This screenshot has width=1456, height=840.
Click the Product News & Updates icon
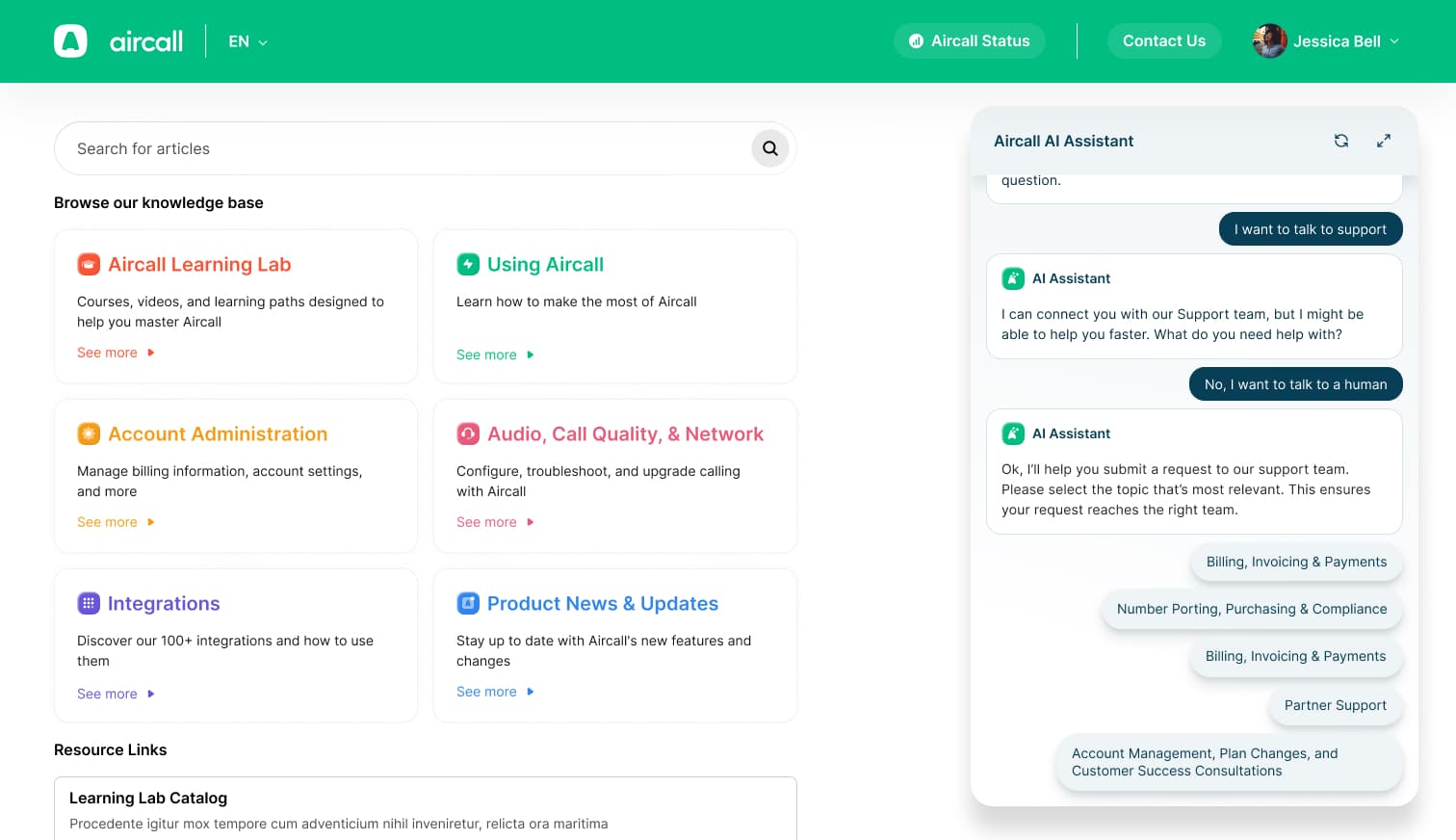[x=468, y=603]
